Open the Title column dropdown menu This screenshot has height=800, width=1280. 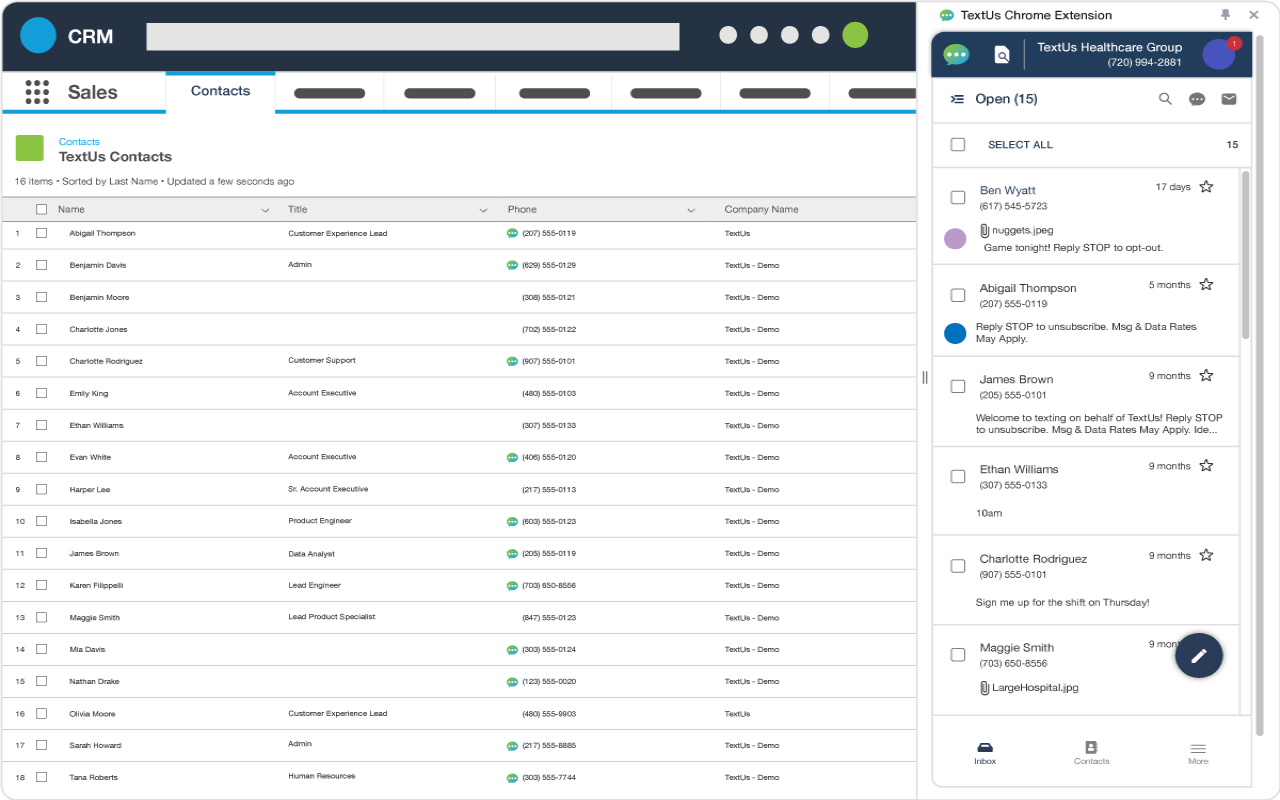(483, 210)
